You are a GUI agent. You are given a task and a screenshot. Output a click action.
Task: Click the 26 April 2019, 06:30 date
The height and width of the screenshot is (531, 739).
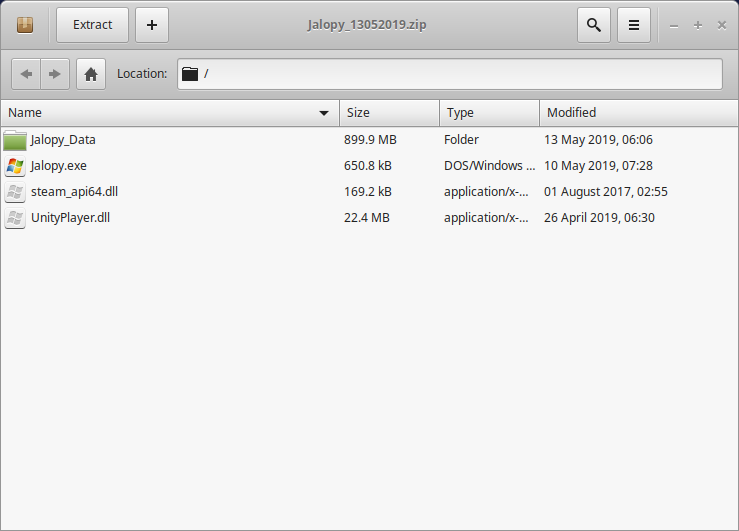pos(599,218)
